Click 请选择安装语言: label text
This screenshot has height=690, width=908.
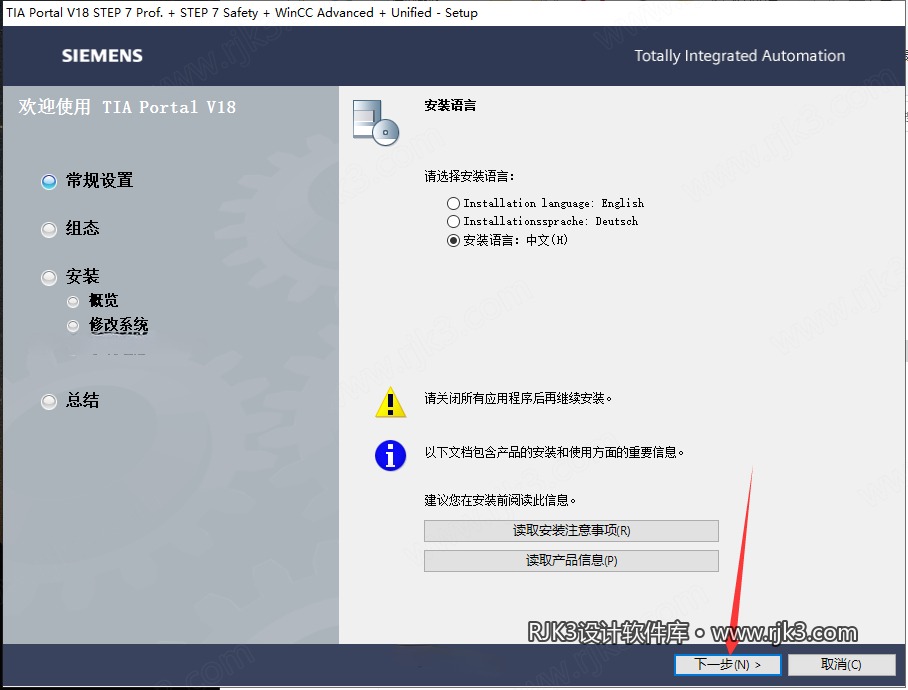point(469,176)
